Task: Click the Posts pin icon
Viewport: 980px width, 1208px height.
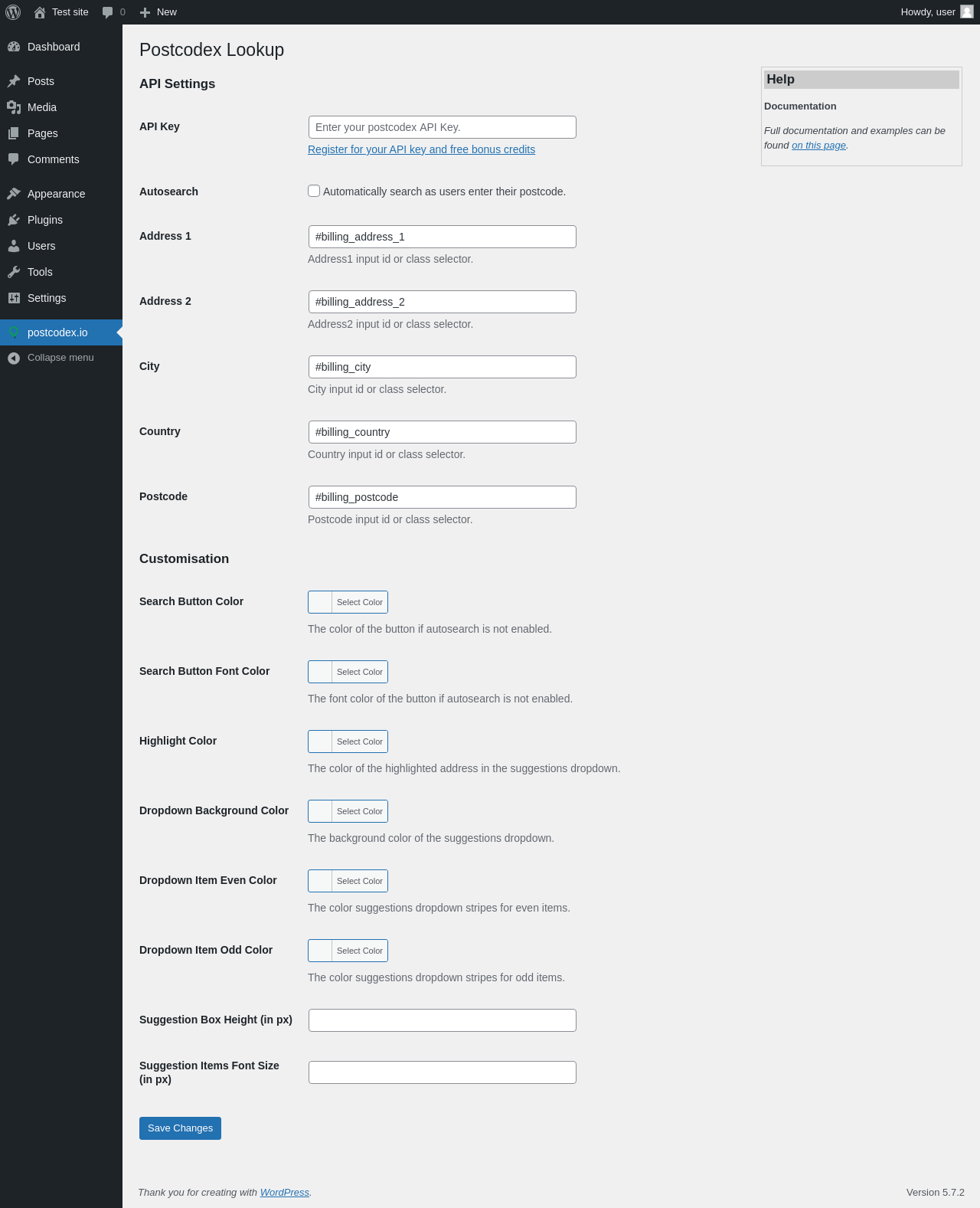Action: click(x=14, y=81)
